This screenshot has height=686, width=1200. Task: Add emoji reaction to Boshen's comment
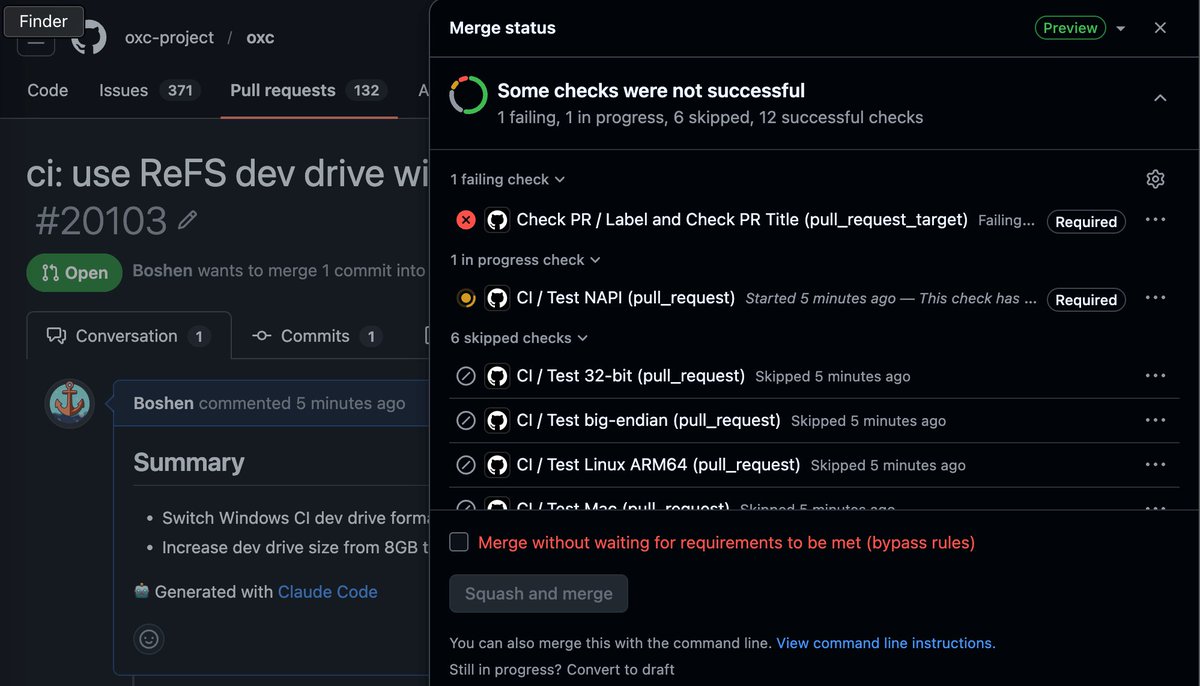click(149, 639)
